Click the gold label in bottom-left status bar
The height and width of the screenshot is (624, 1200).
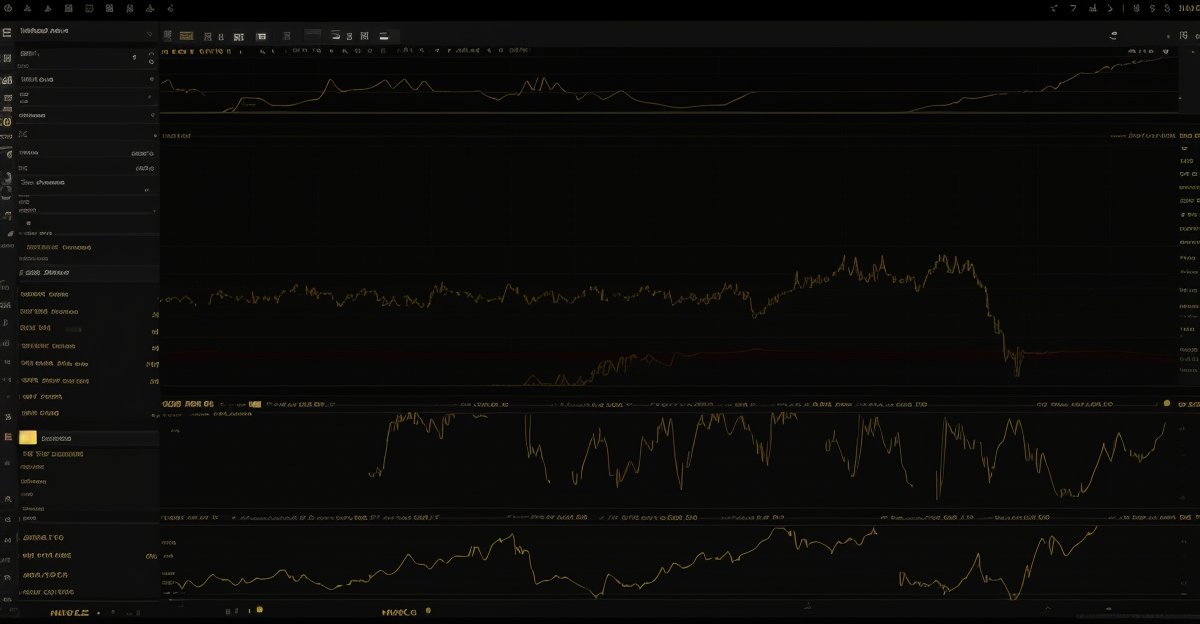70,612
